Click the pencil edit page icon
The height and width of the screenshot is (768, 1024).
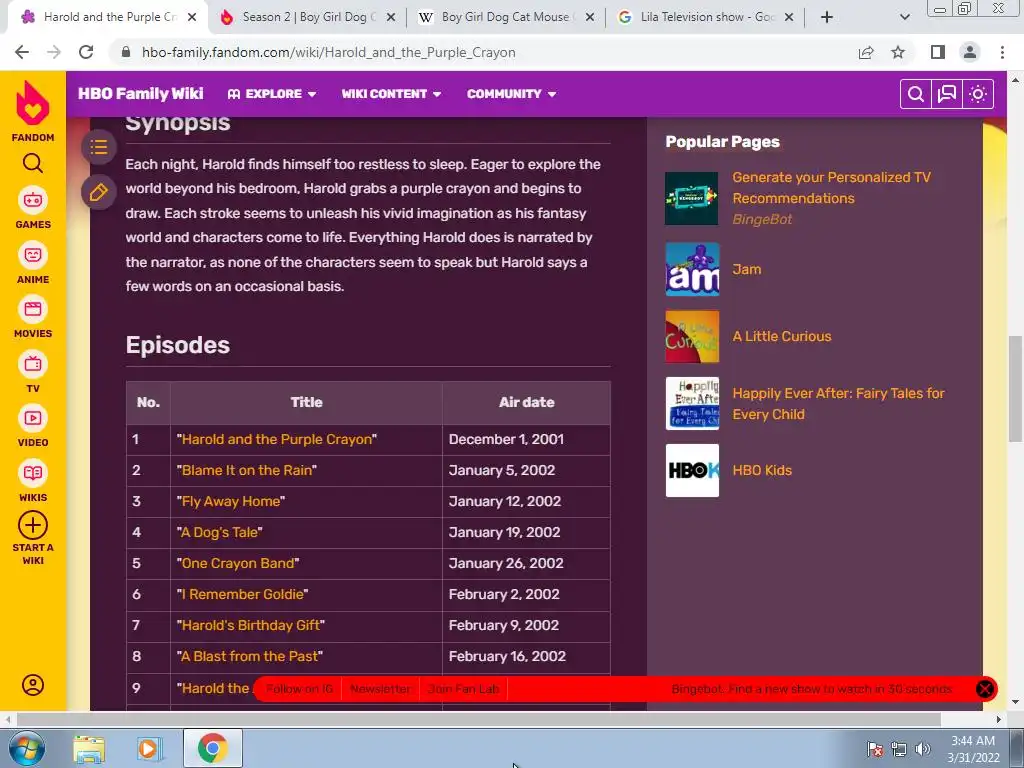click(x=99, y=192)
